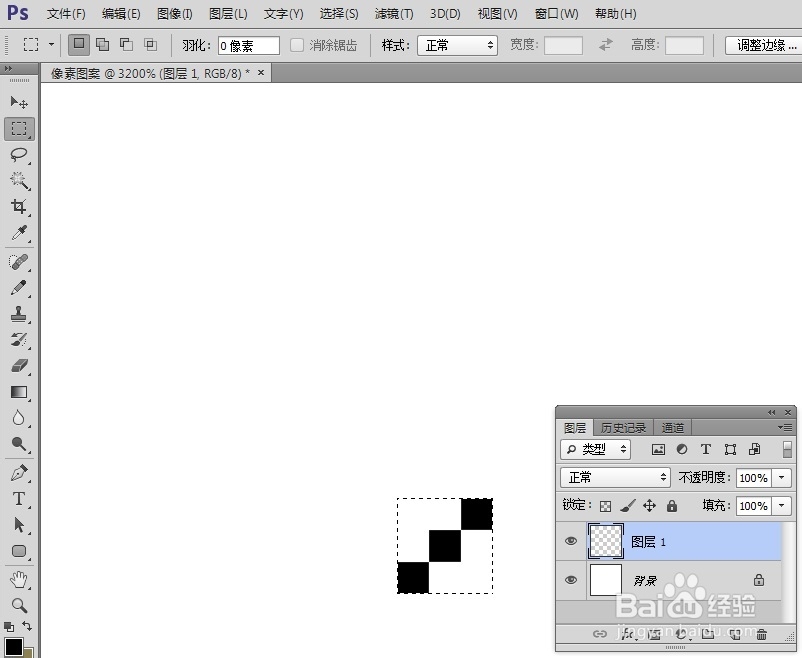Select the Move tool
Viewport: 802px width, 658px height.
point(20,102)
